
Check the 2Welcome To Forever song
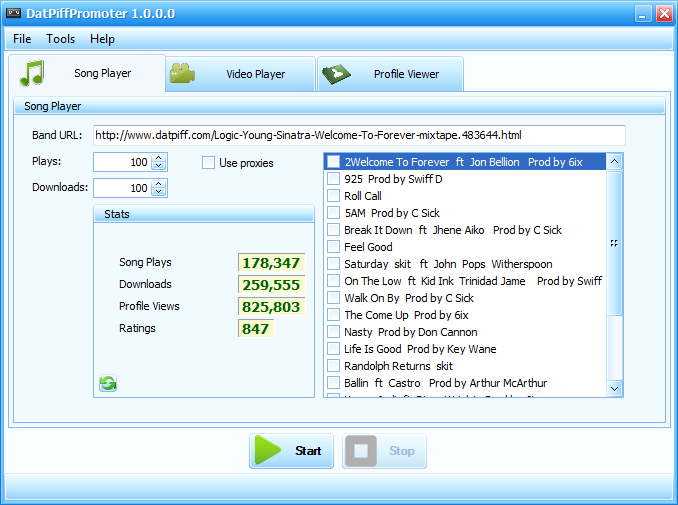click(333, 162)
